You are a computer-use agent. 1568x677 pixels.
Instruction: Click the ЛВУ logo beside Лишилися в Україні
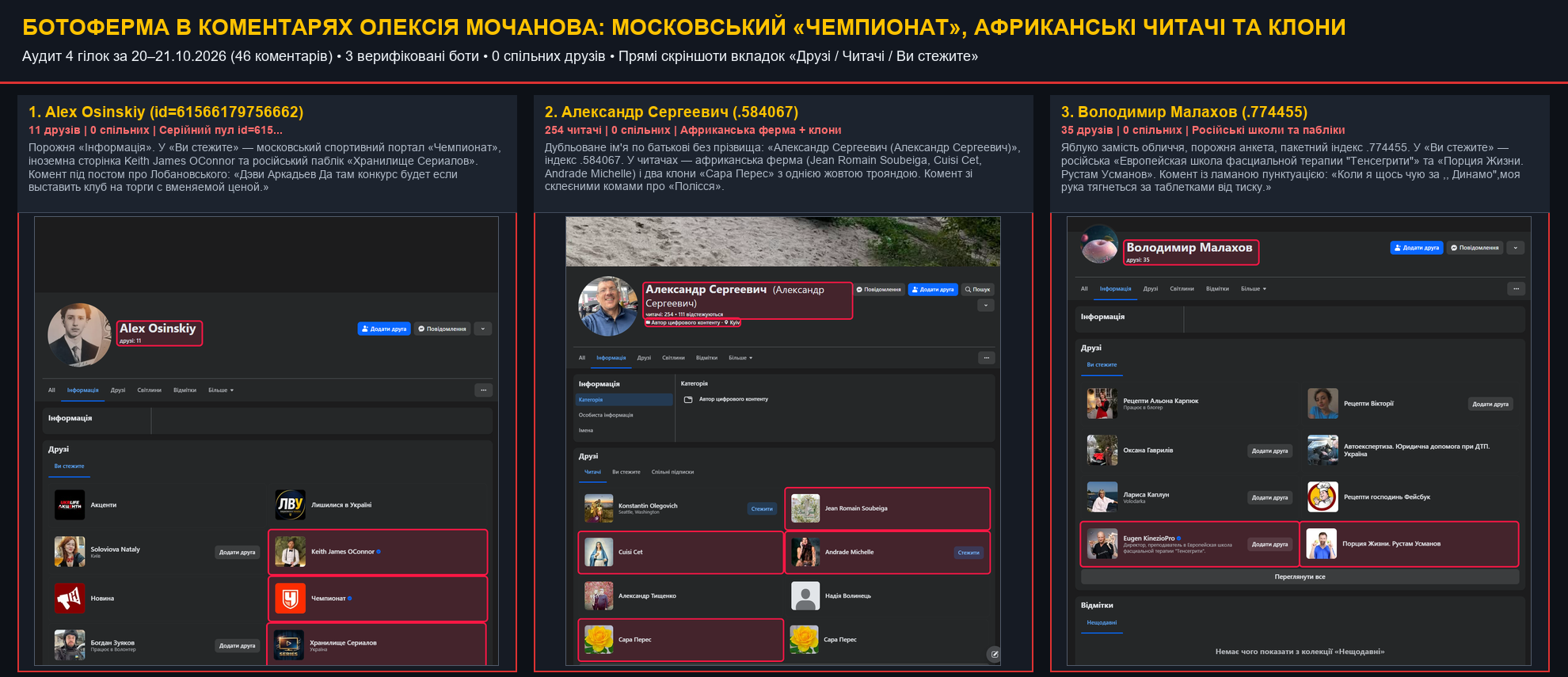tap(290, 505)
